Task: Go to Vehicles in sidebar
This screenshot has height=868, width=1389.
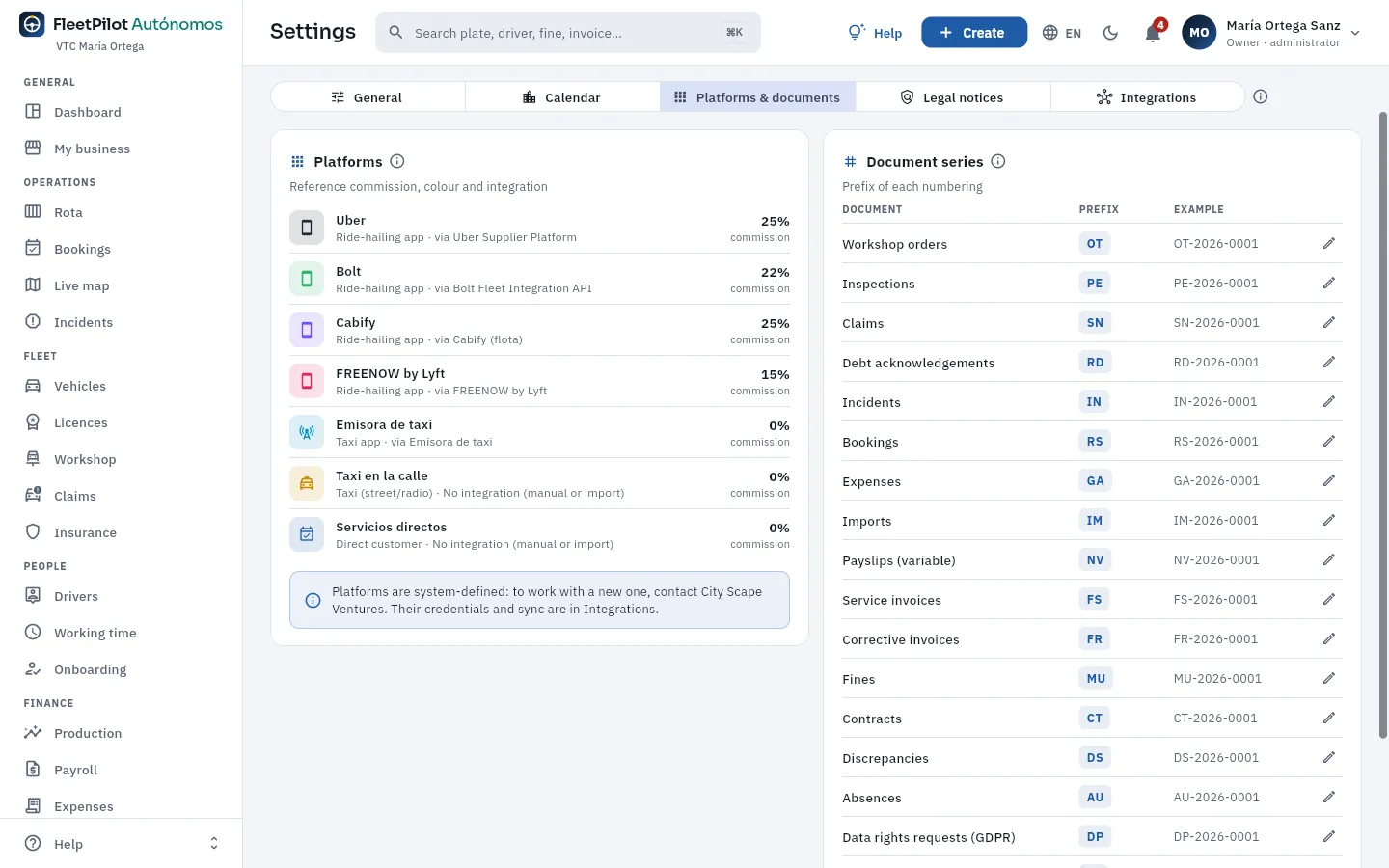Action: (x=121, y=386)
